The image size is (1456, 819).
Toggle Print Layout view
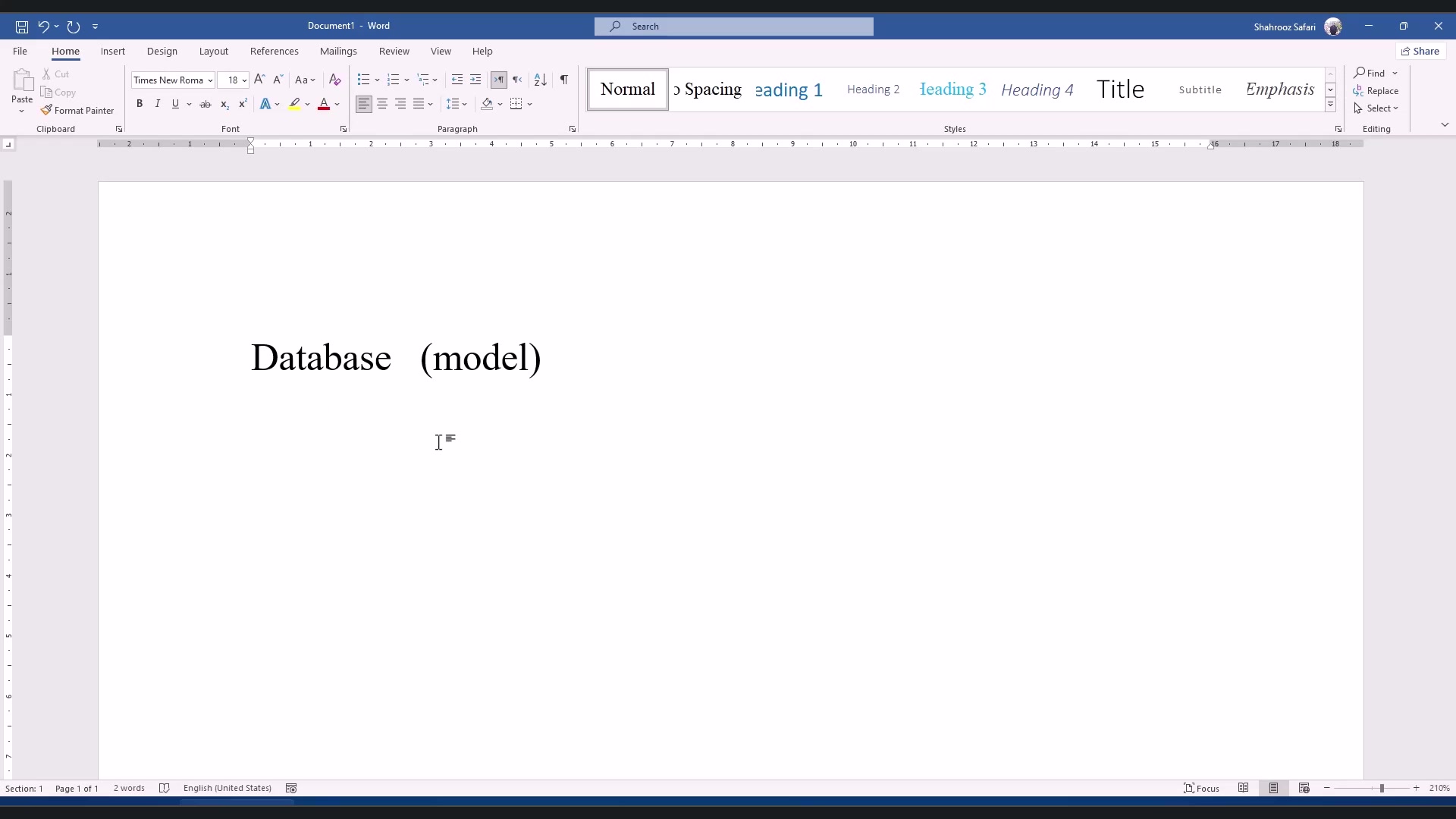(x=1274, y=789)
